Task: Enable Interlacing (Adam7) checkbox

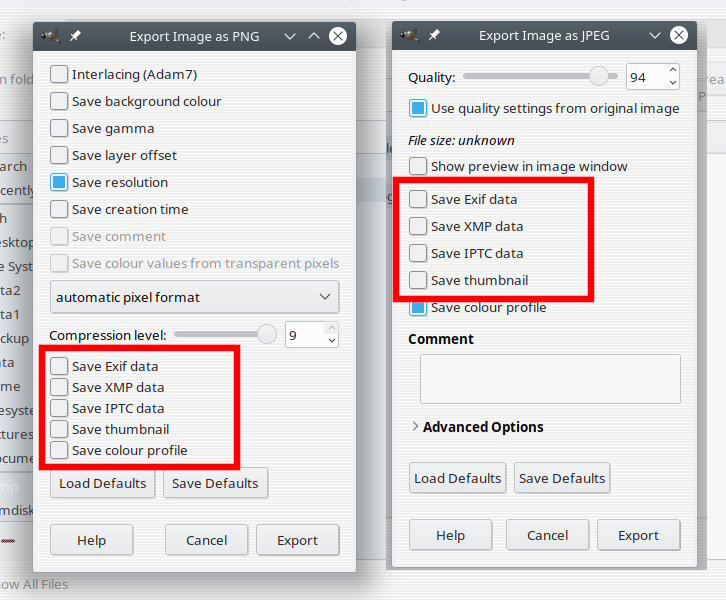Action: [60, 74]
